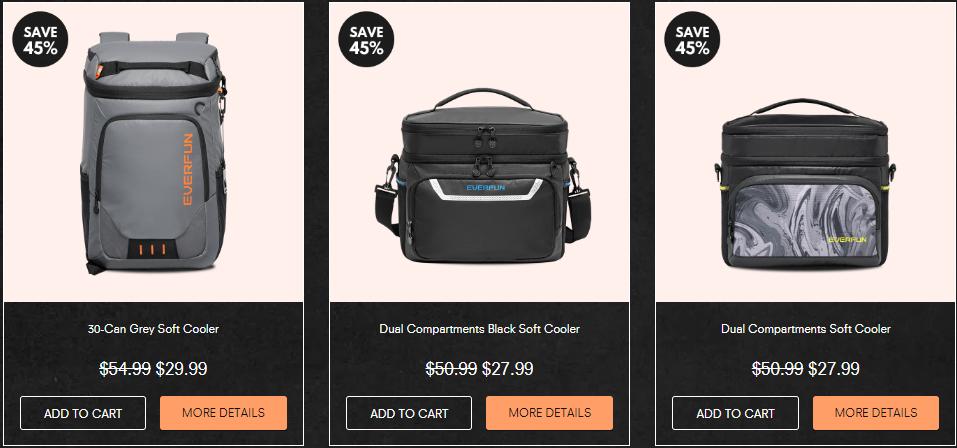Add the 30-Can Grey Soft Cooler to cart
The height and width of the screenshot is (448, 957).
pos(83,413)
